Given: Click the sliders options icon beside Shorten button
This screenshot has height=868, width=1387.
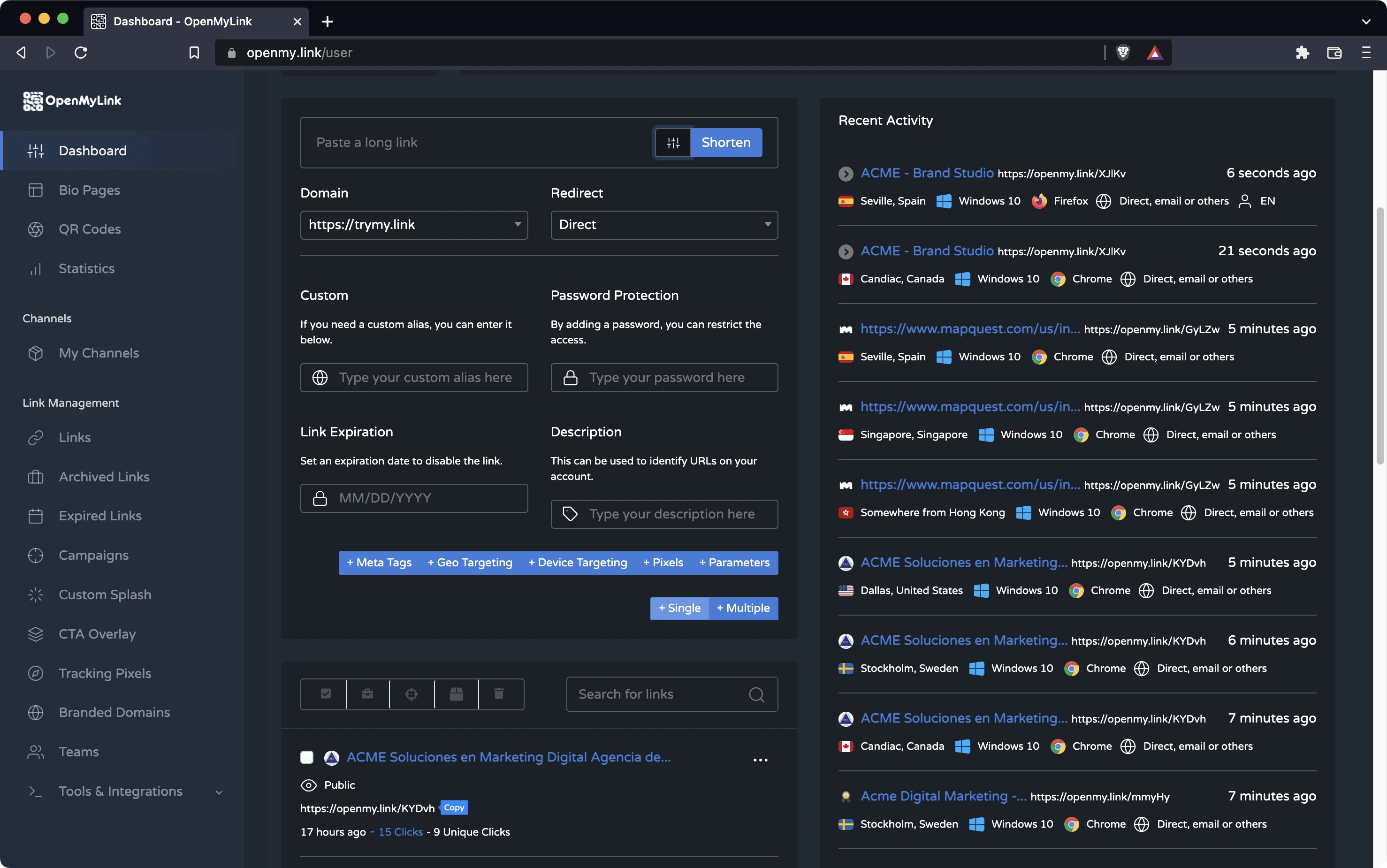Looking at the screenshot, I should coord(673,142).
